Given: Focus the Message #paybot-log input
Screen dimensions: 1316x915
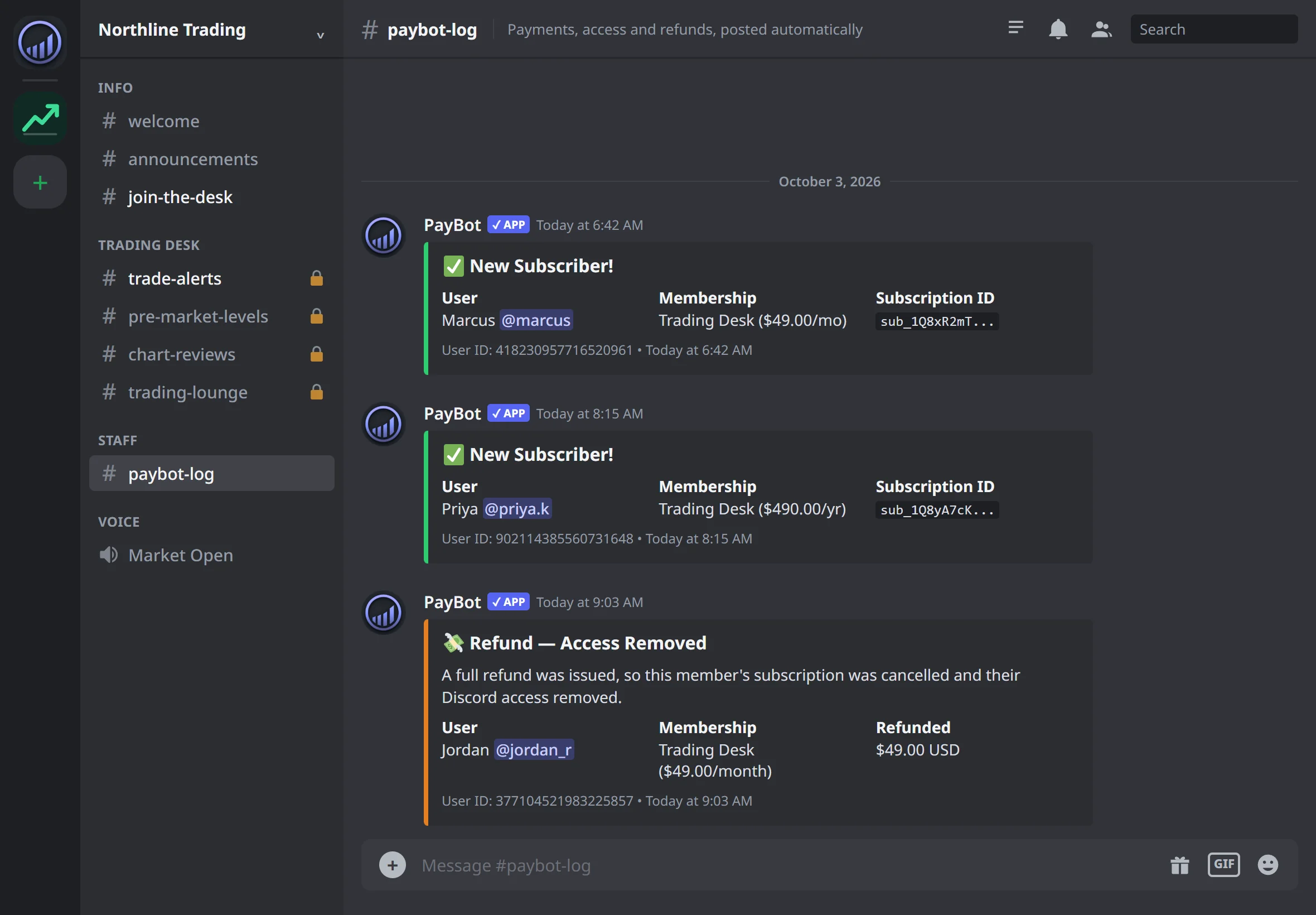Looking at the screenshot, I should (x=785, y=865).
